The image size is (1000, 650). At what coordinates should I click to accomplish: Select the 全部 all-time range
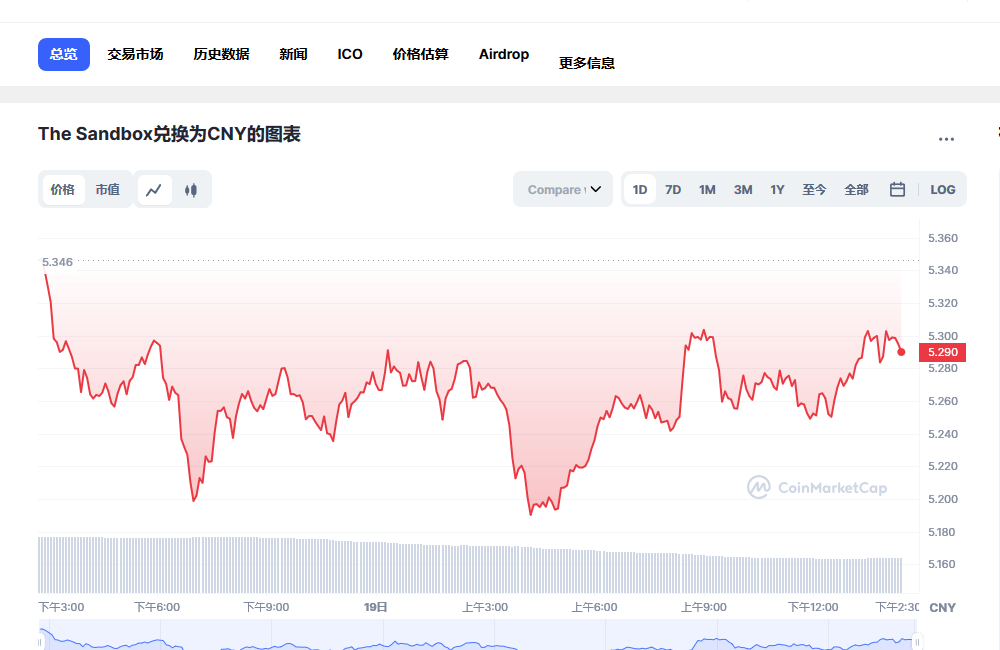857,189
